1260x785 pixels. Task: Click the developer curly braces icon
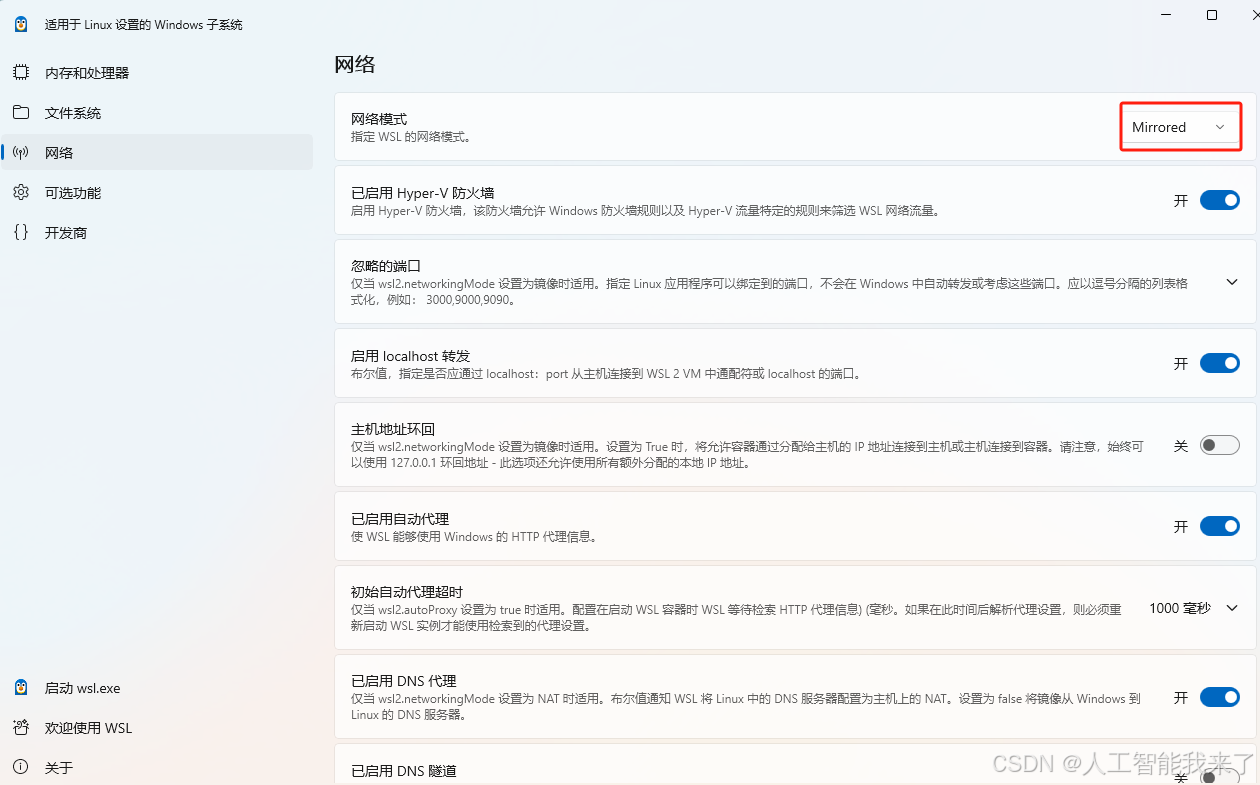(x=21, y=233)
